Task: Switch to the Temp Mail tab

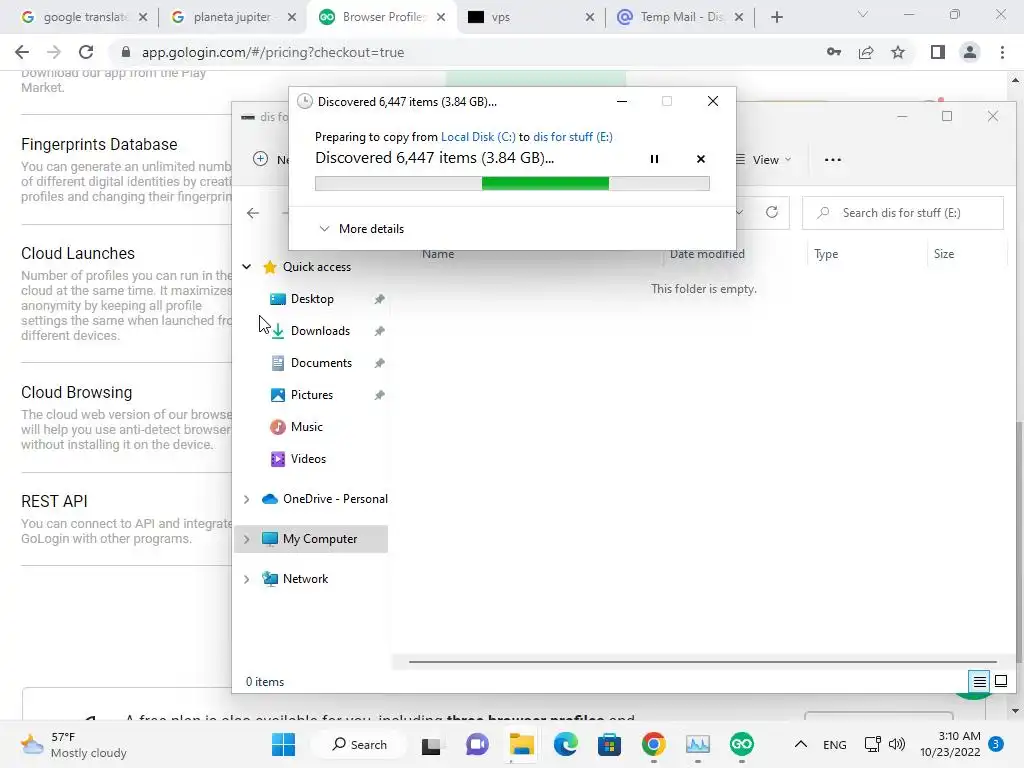Action: 682,17
